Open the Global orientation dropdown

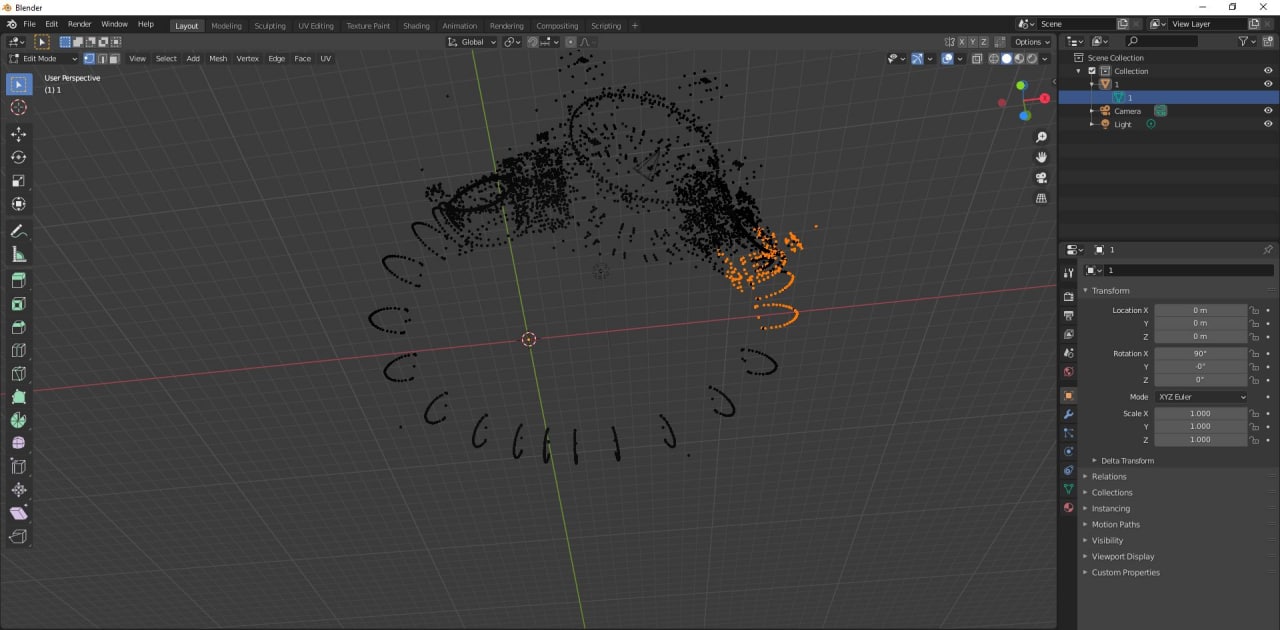point(471,42)
